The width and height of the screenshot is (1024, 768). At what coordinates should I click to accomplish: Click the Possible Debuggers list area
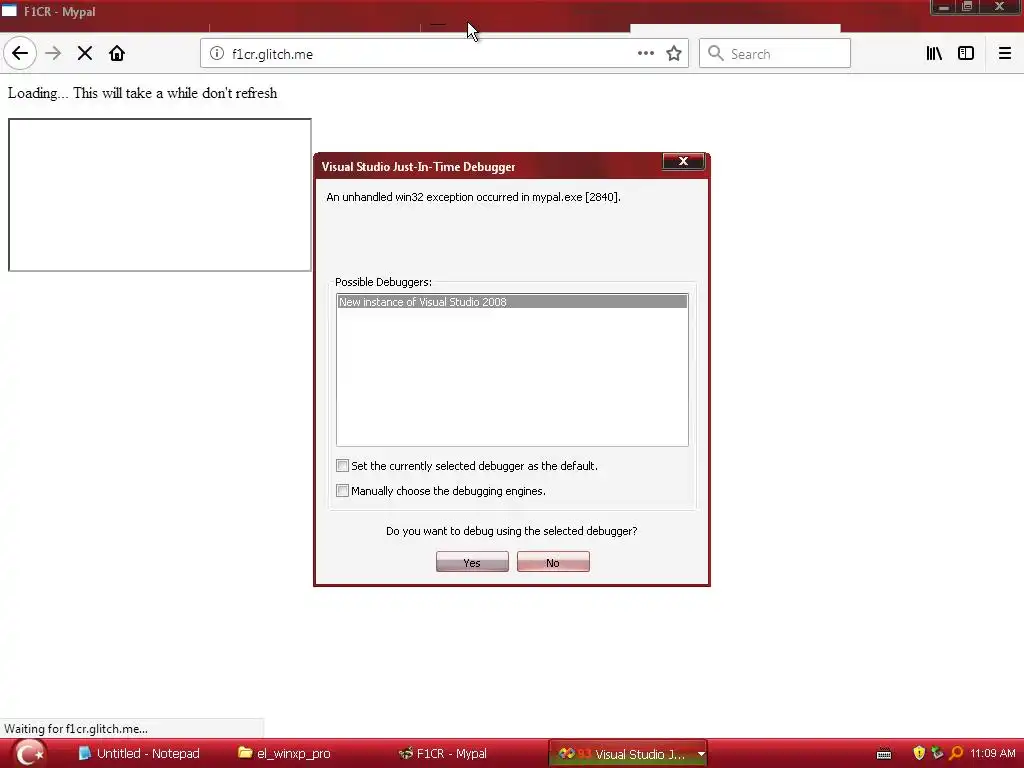pos(512,370)
